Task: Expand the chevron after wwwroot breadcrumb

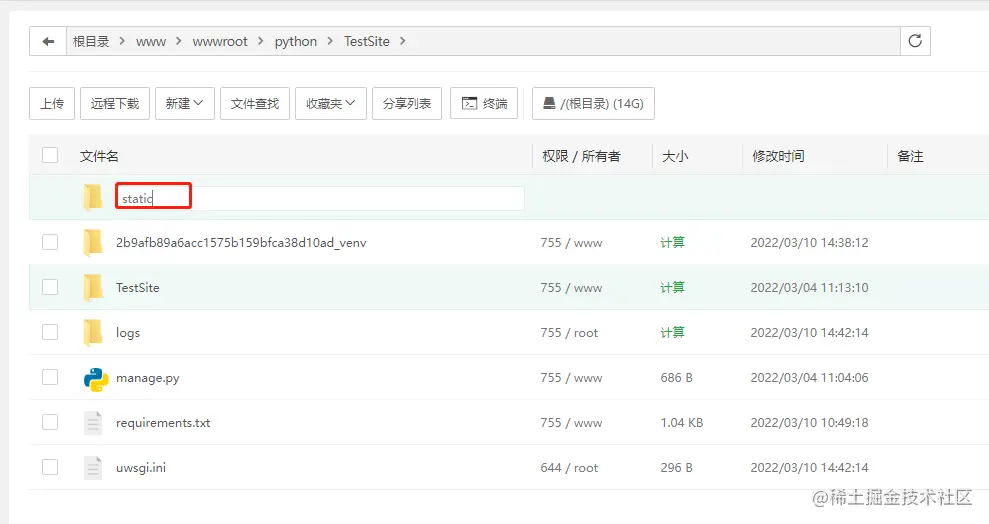Action: click(260, 41)
